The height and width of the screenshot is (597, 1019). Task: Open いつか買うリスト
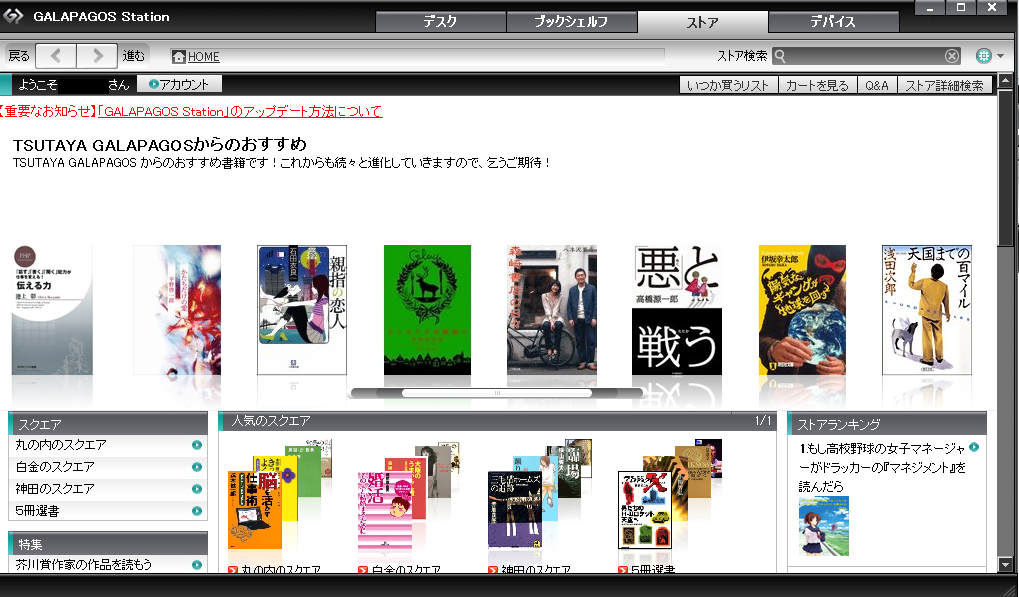click(729, 85)
